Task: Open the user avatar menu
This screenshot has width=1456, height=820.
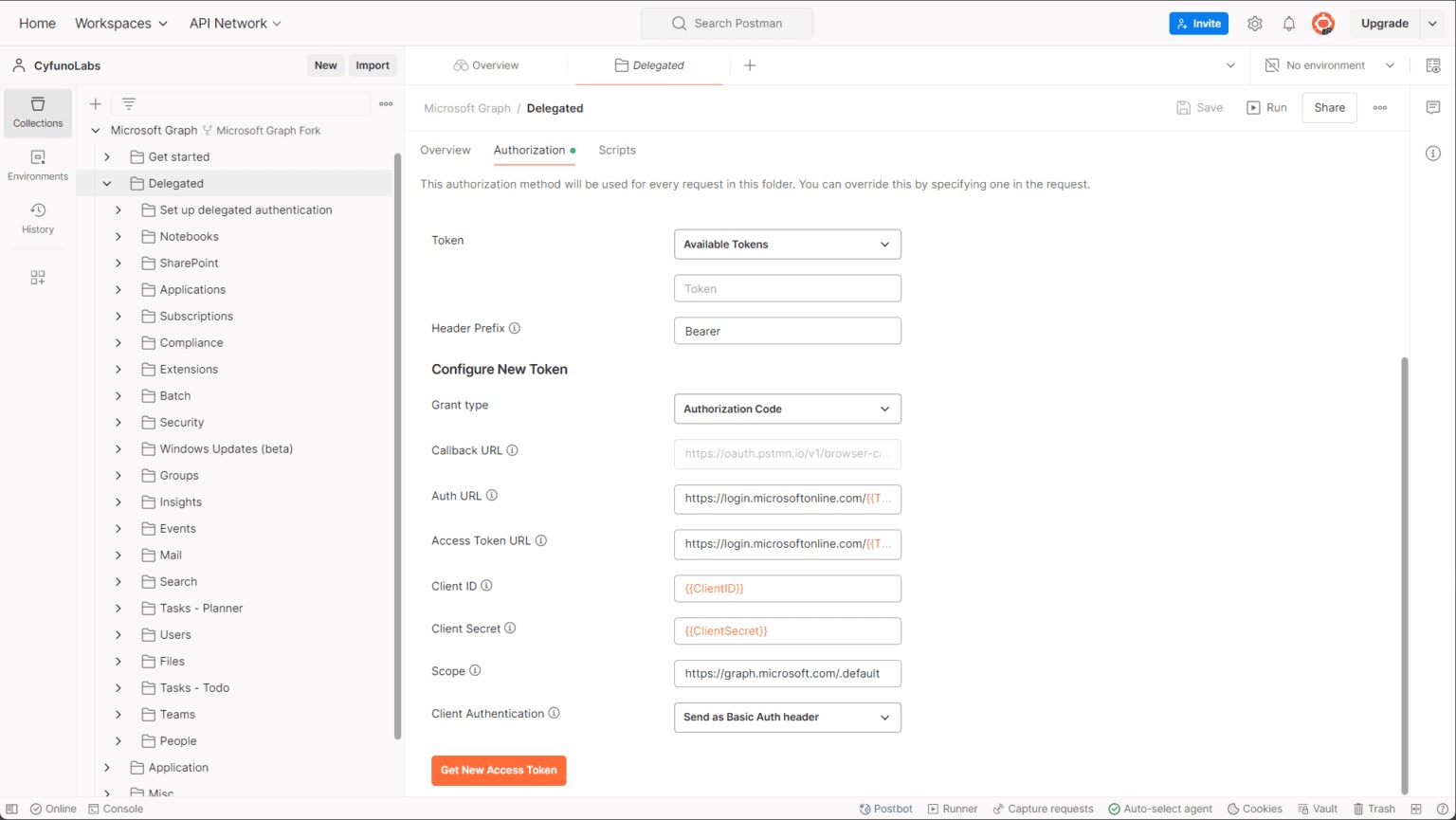Action: (x=1323, y=24)
